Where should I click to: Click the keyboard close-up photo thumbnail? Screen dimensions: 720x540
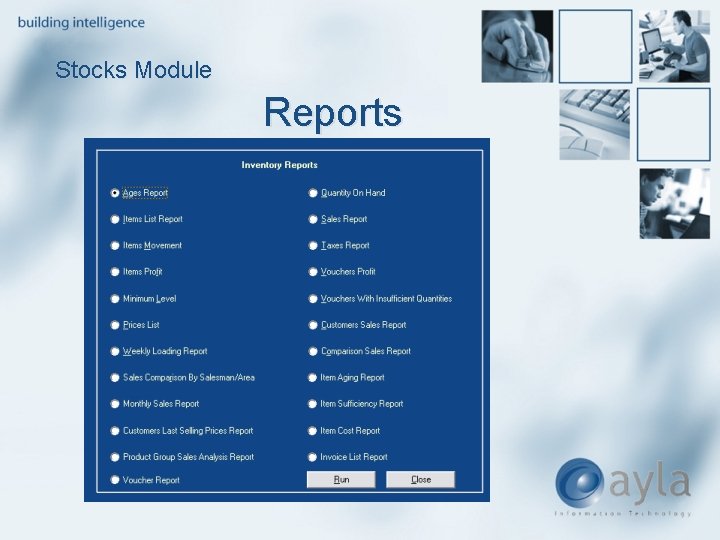[x=595, y=124]
